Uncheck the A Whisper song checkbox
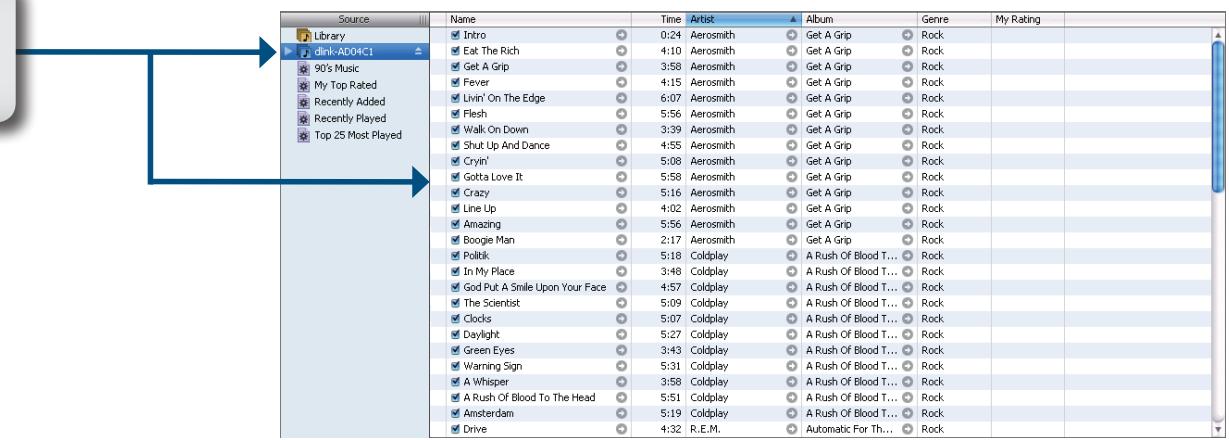 tap(456, 382)
